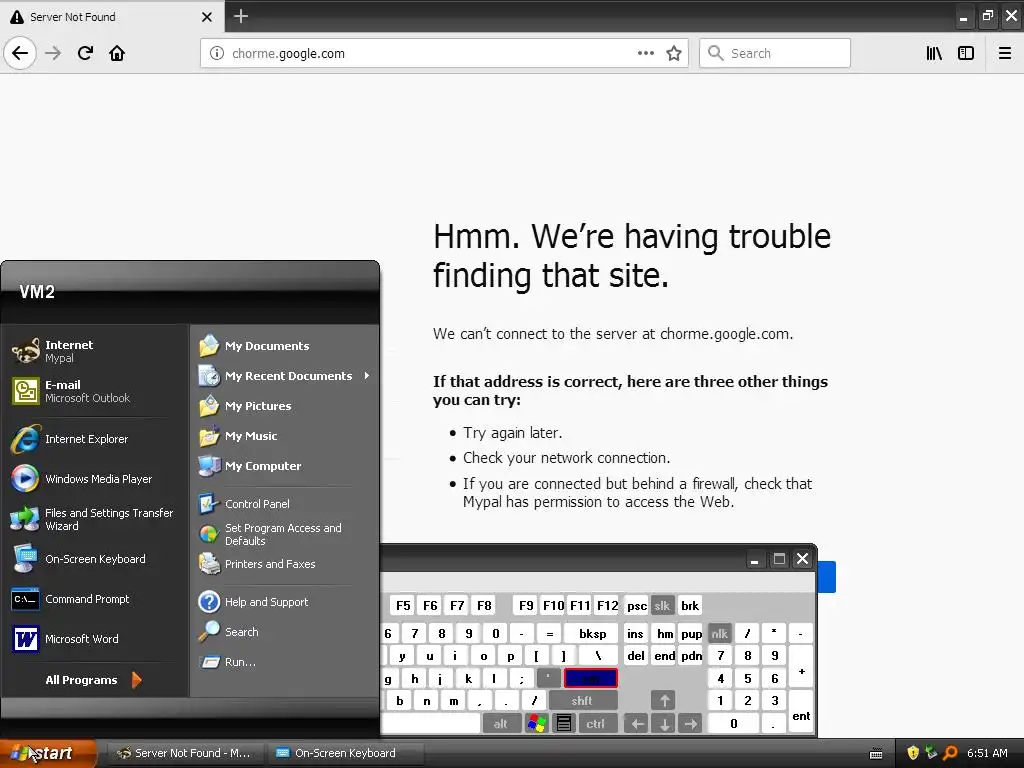Go back with the browser back arrow
This screenshot has width=1024, height=768.
pos(20,53)
